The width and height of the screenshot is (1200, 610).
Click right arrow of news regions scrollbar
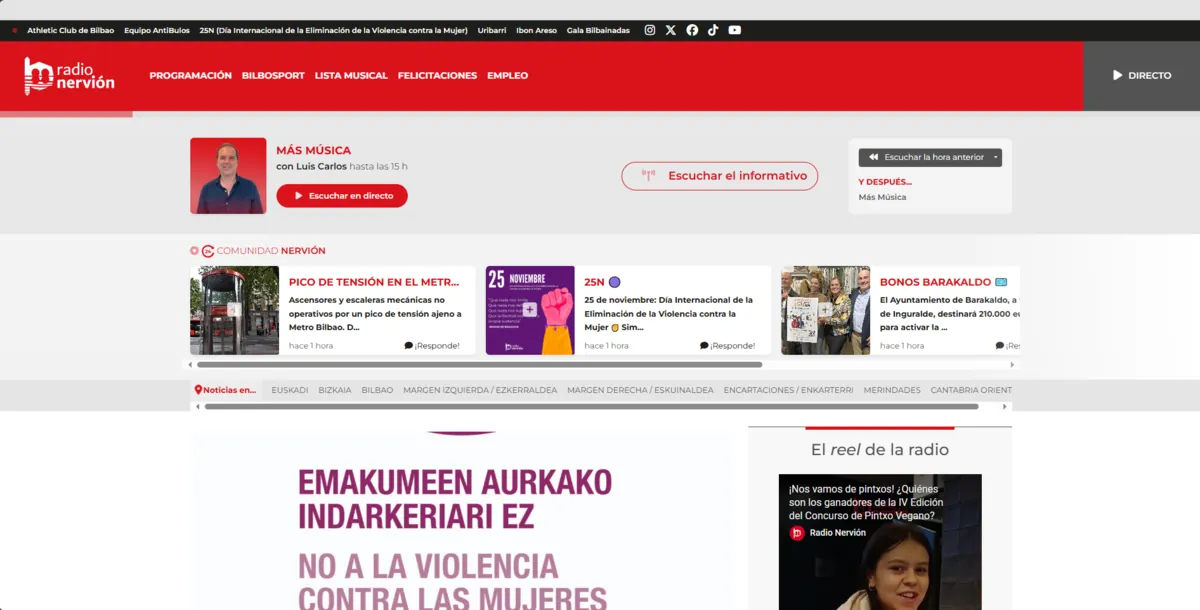click(x=1005, y=407)
